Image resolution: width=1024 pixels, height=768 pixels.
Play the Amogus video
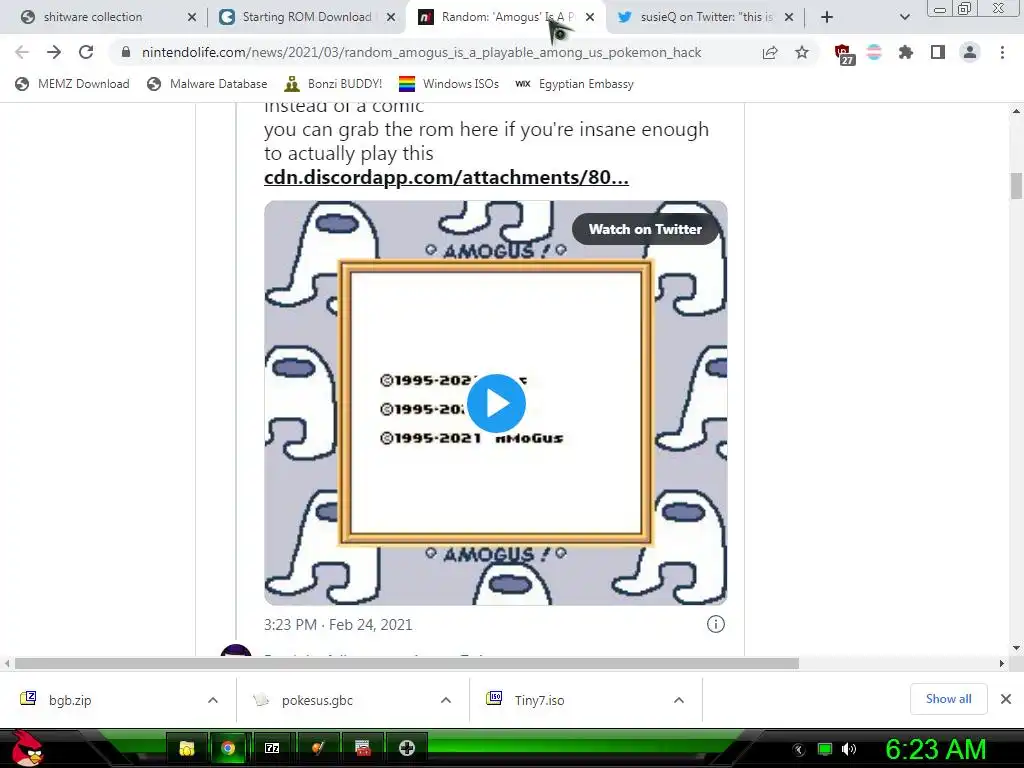[x=496, y=403]
